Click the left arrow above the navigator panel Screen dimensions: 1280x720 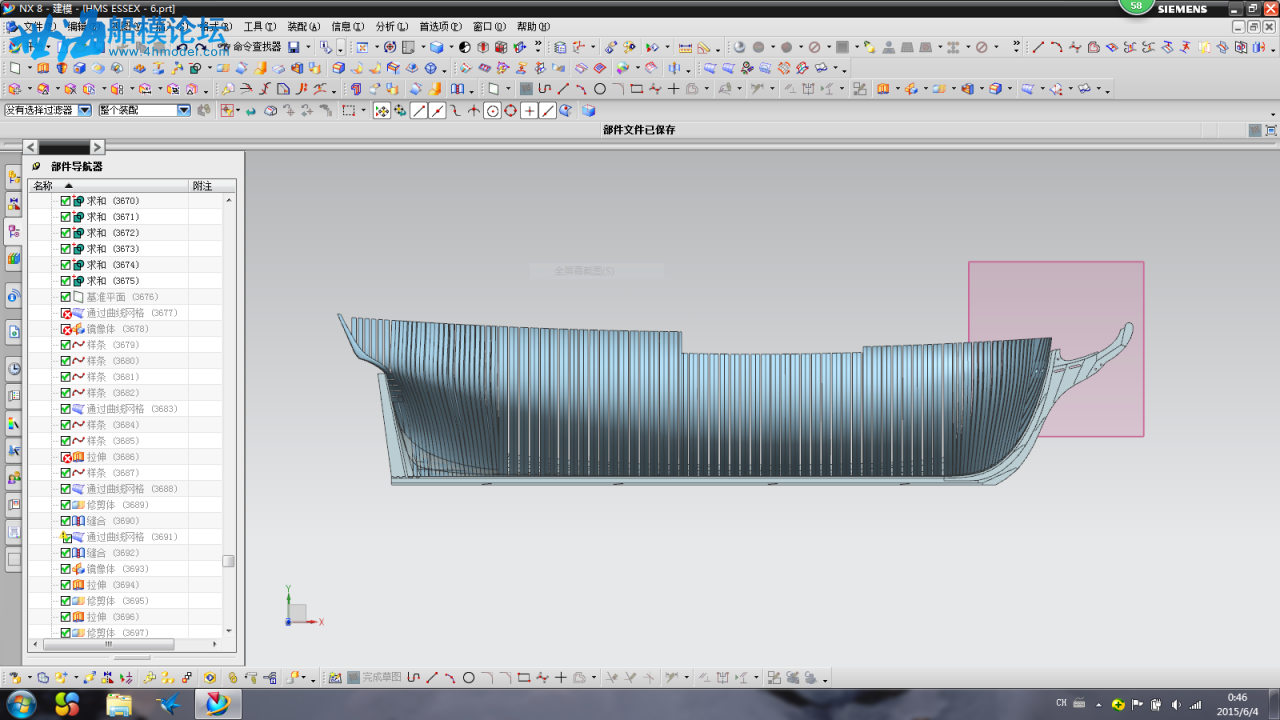coord(30,147)
